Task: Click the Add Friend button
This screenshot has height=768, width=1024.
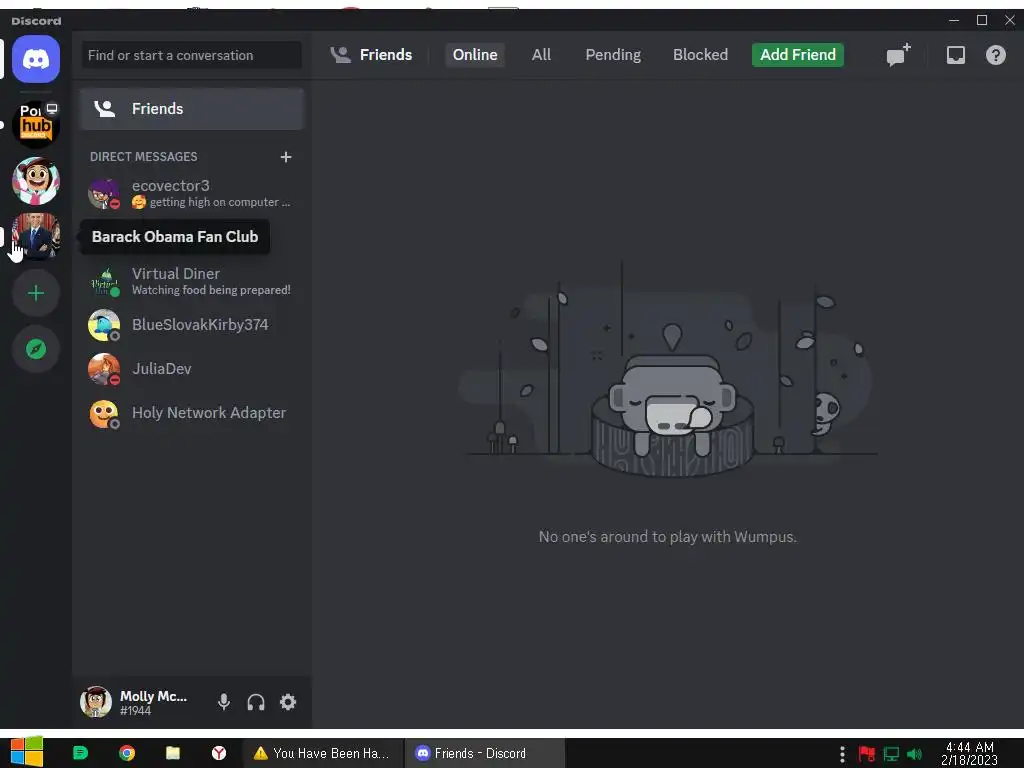Action: coord(797,55)
